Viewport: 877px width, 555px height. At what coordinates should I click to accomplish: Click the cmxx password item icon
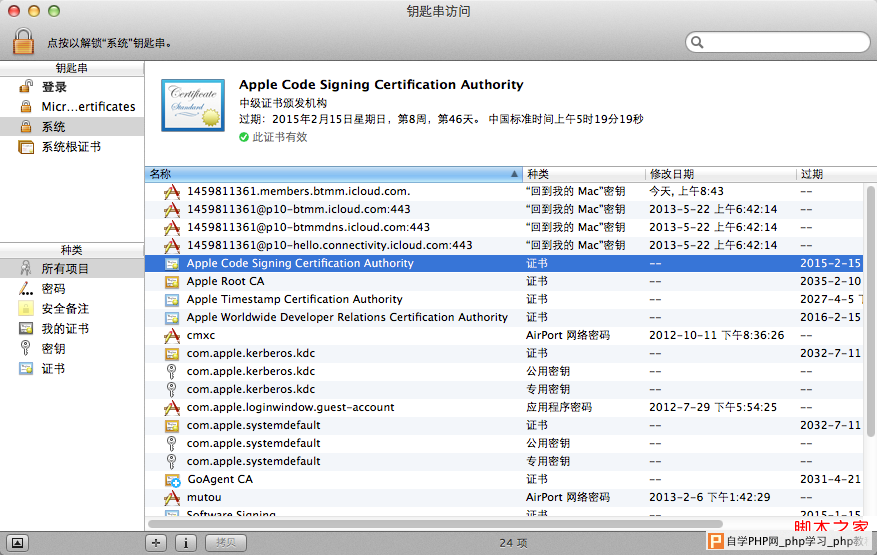click(172, 336)
